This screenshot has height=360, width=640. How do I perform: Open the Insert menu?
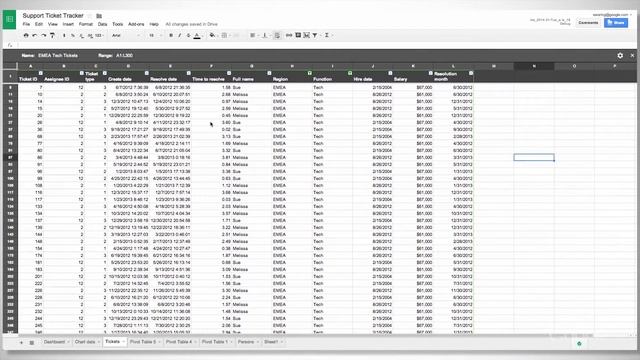click(68, 24)
